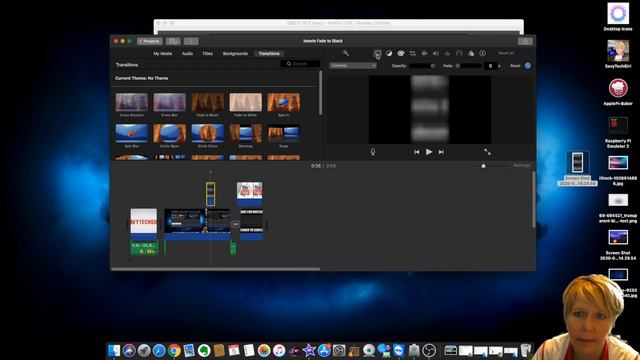Image resolution: width=640 pixels, height=360 pixels.
Task: Adjust the Fade slider
Action: 469,65
